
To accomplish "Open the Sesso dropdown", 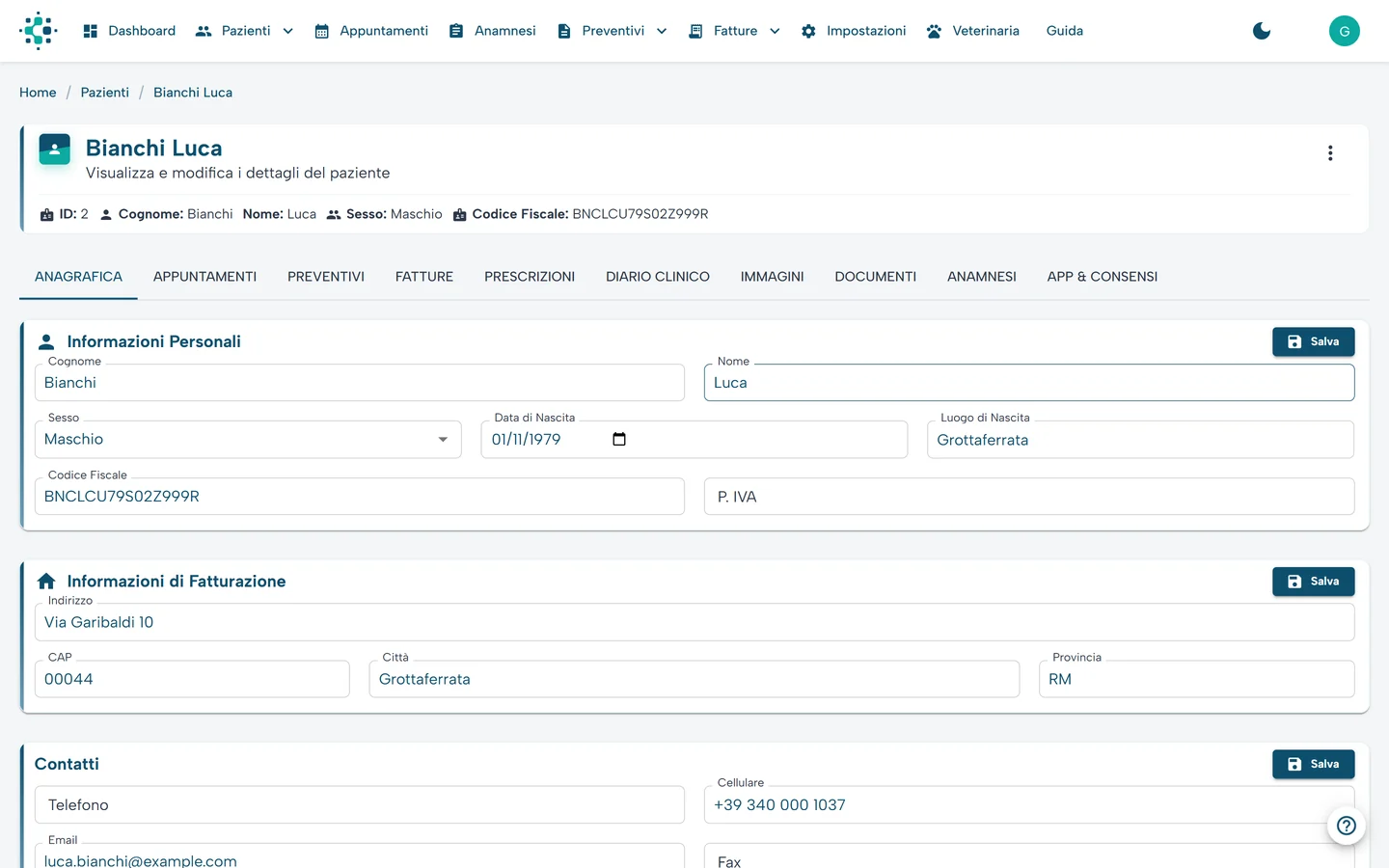I will [x=248, y=439].
